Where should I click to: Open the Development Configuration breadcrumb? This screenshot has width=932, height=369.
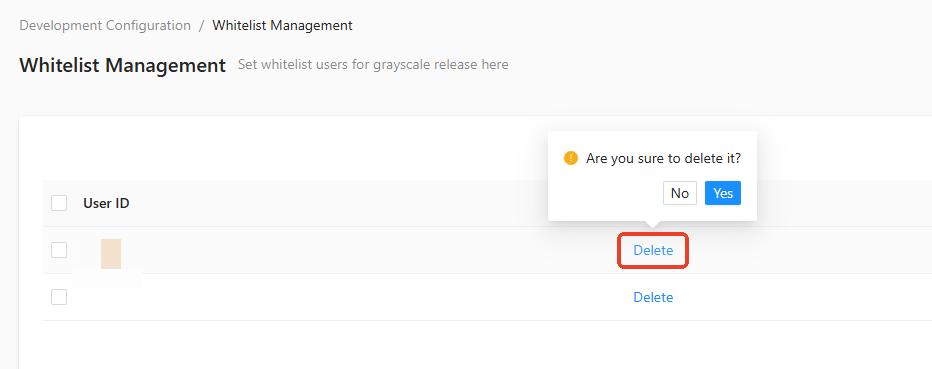105,26
